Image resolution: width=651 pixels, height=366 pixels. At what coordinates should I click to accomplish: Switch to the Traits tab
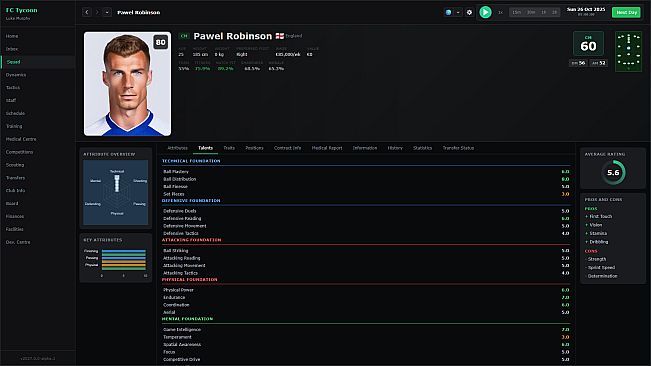[229, 148]
